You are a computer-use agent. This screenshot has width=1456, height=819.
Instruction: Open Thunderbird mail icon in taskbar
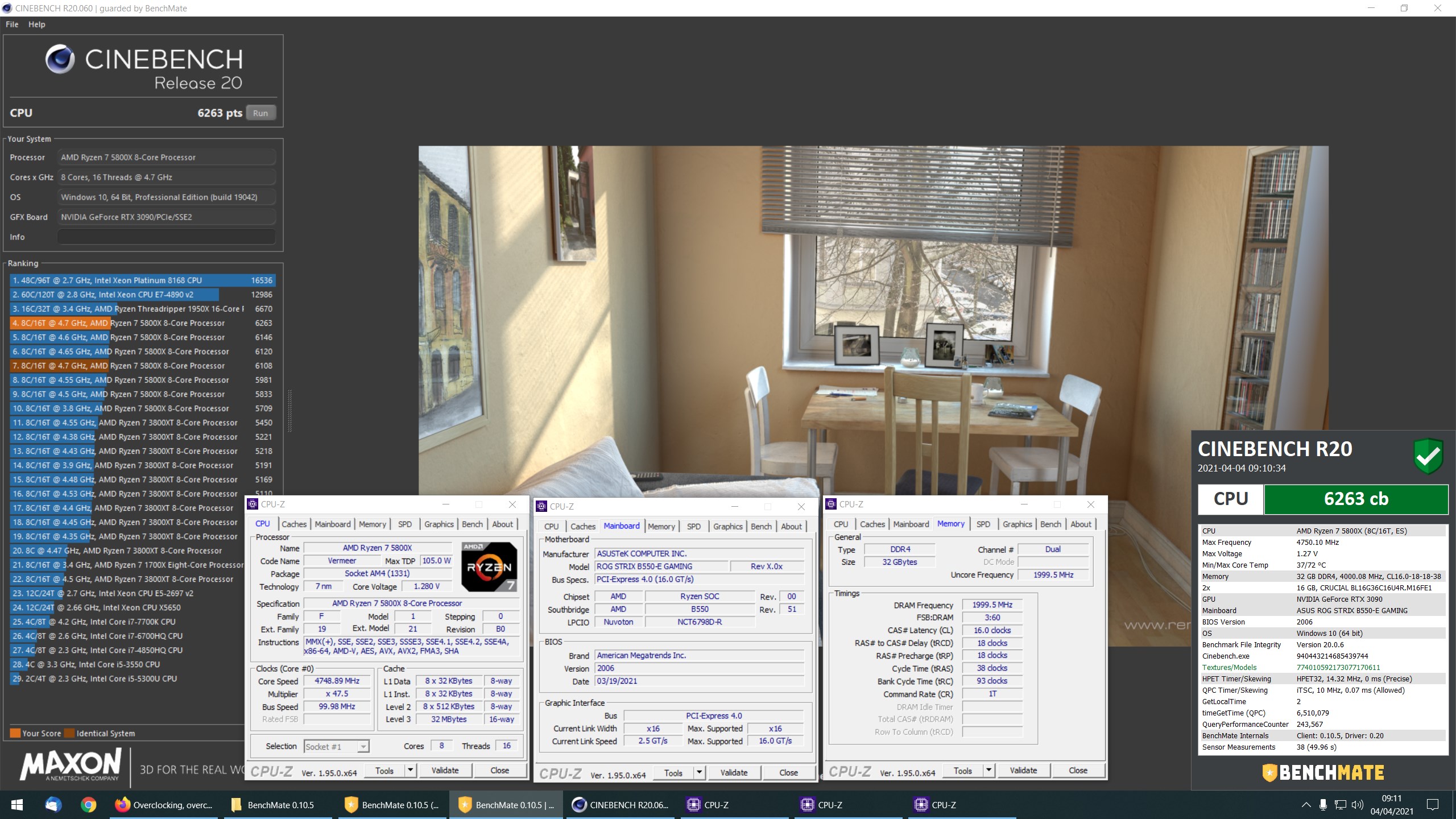pyautogui.click(x=53, y=805)
